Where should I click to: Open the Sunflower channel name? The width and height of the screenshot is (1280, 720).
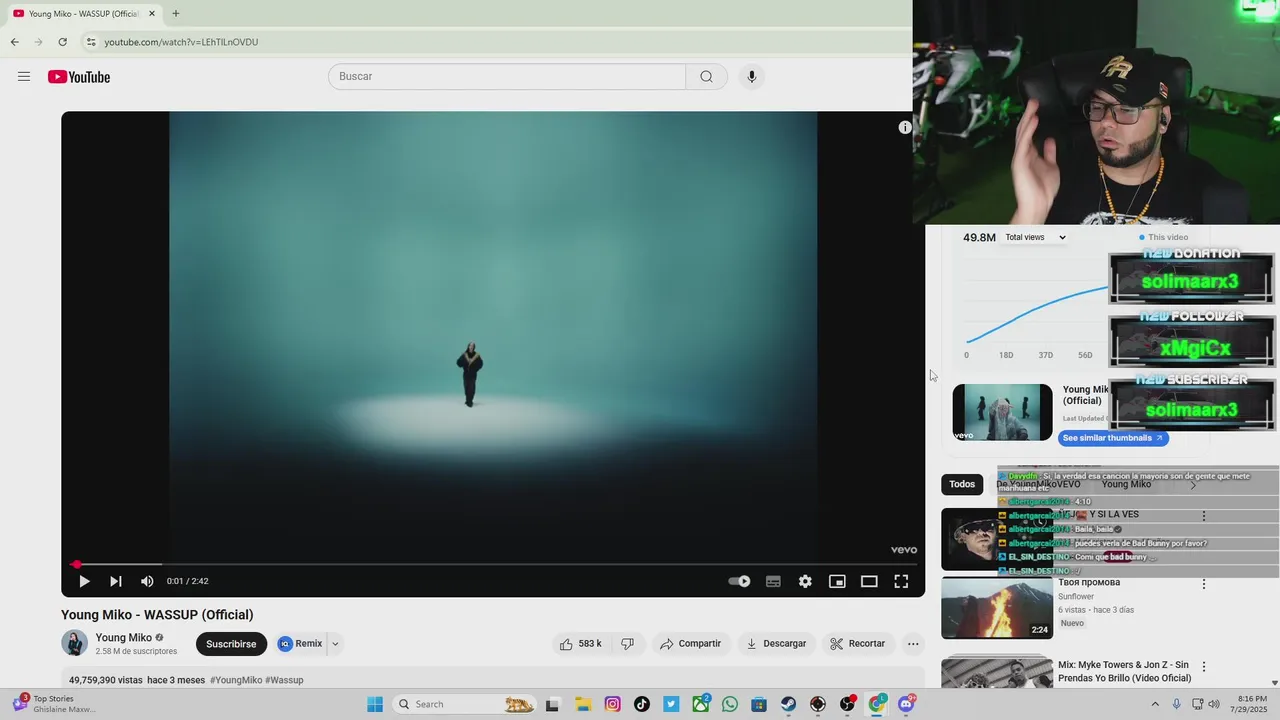coord(1076,596)
